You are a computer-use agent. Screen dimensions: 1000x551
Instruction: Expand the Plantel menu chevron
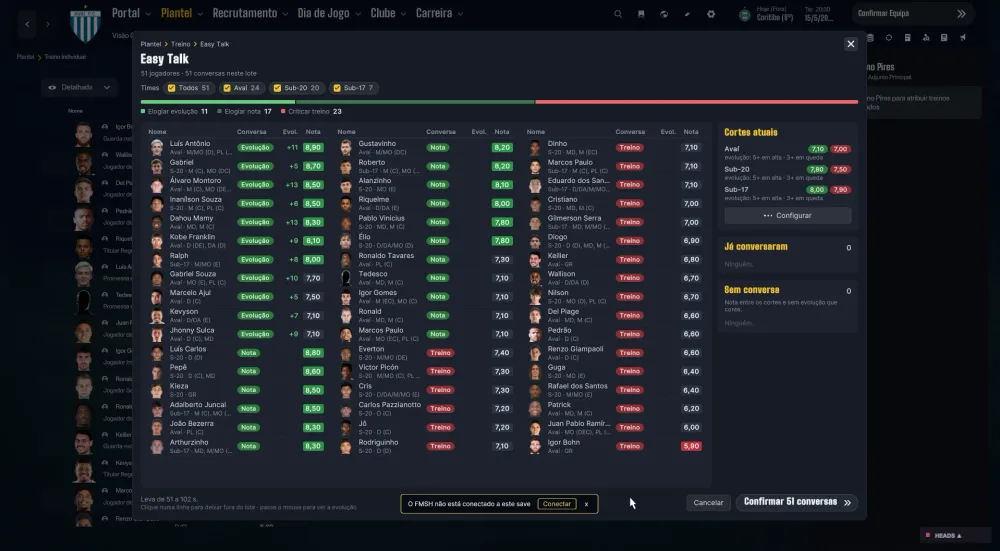[200, 14]
